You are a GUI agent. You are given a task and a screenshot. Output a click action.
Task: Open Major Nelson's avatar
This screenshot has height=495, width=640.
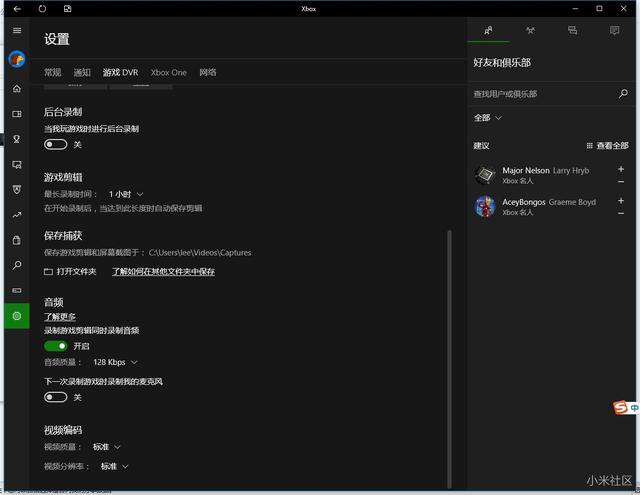pyautogui.click(x=485, y=175)
